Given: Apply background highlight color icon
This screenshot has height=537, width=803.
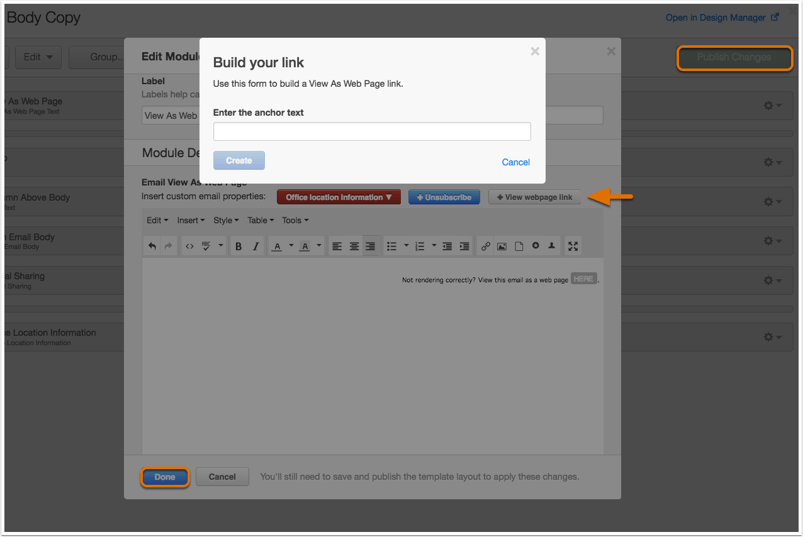Looking at the screenshot, I should (305, 246).
